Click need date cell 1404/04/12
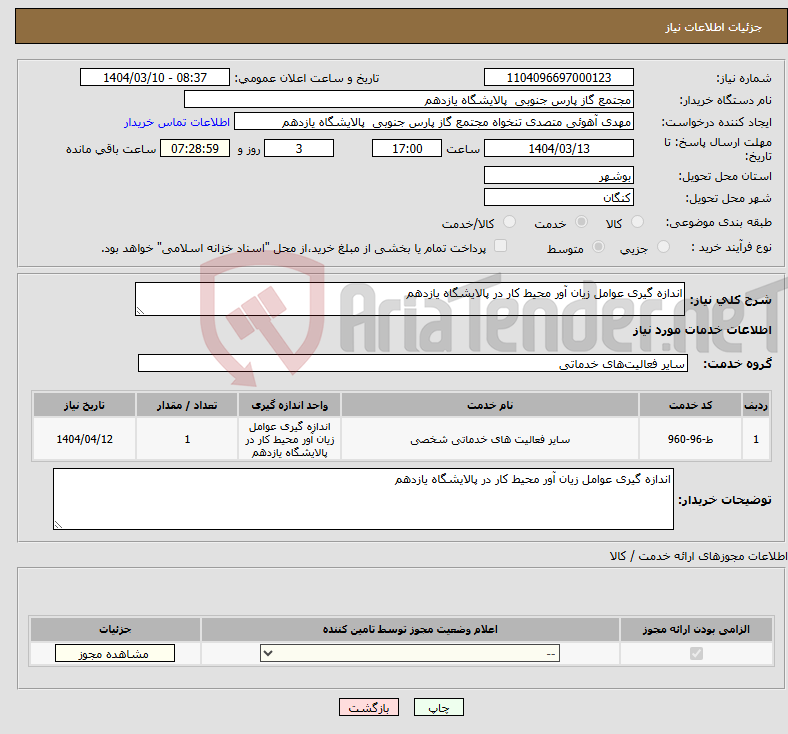Viewport: 788px width, 734px height. [x=84, y=439]
